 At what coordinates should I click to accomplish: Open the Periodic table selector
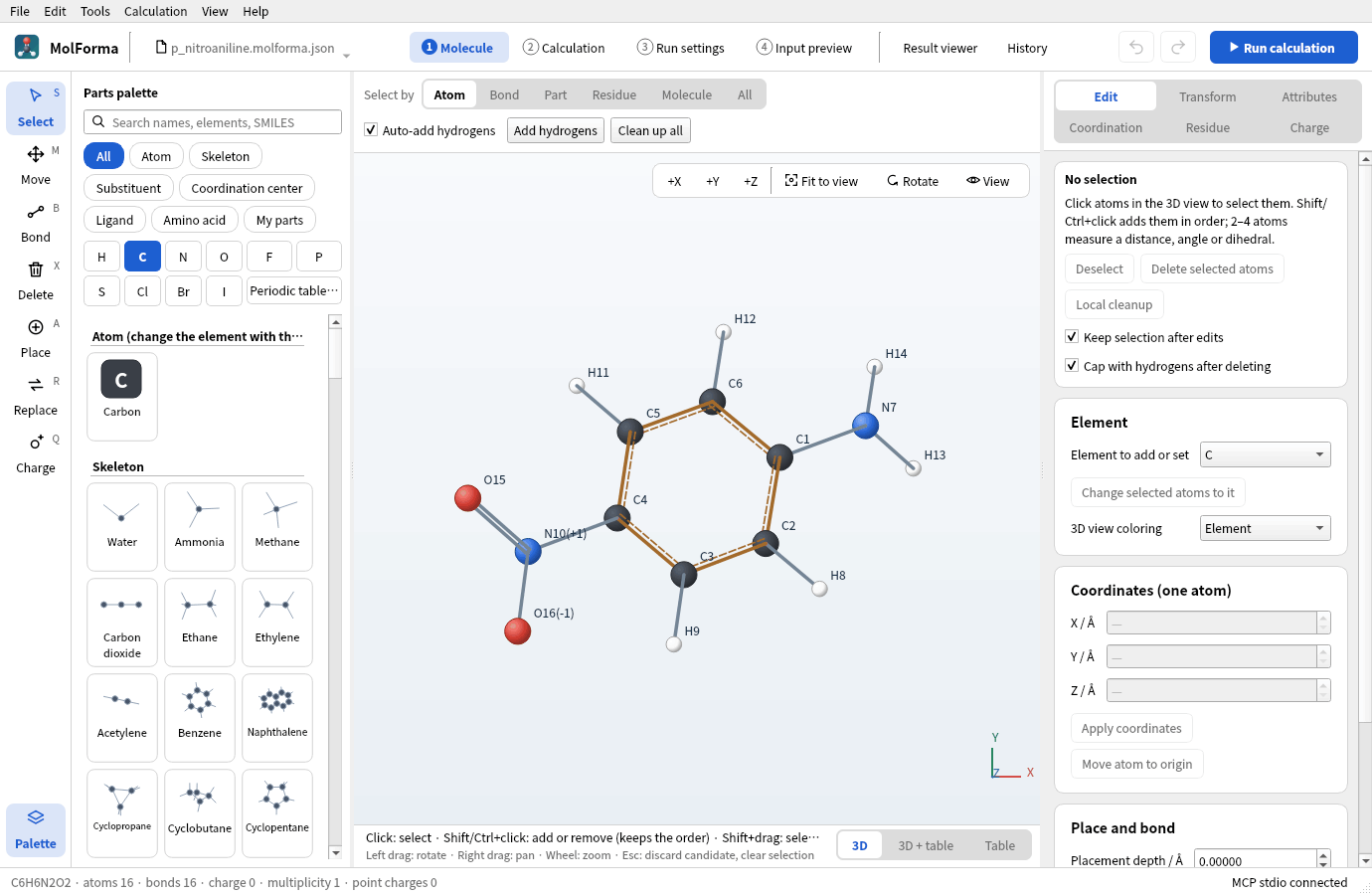(294, 291)
